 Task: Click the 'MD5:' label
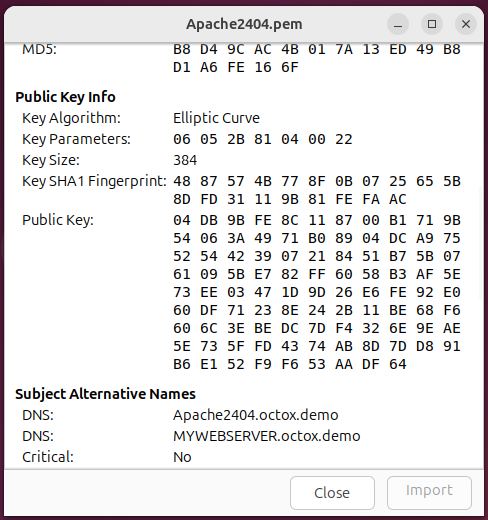click(x=39, y=49)
